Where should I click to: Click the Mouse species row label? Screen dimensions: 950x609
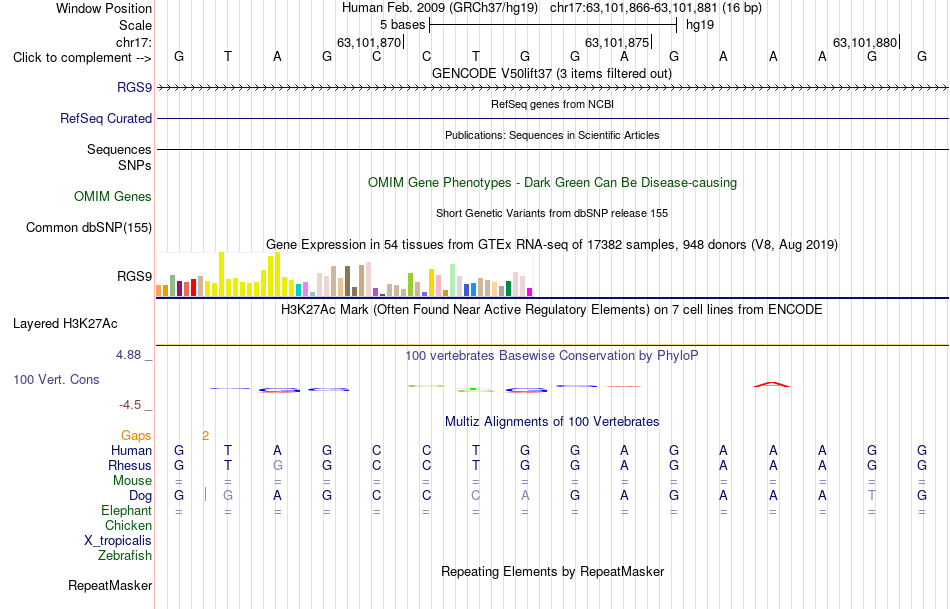click(132, 481)
